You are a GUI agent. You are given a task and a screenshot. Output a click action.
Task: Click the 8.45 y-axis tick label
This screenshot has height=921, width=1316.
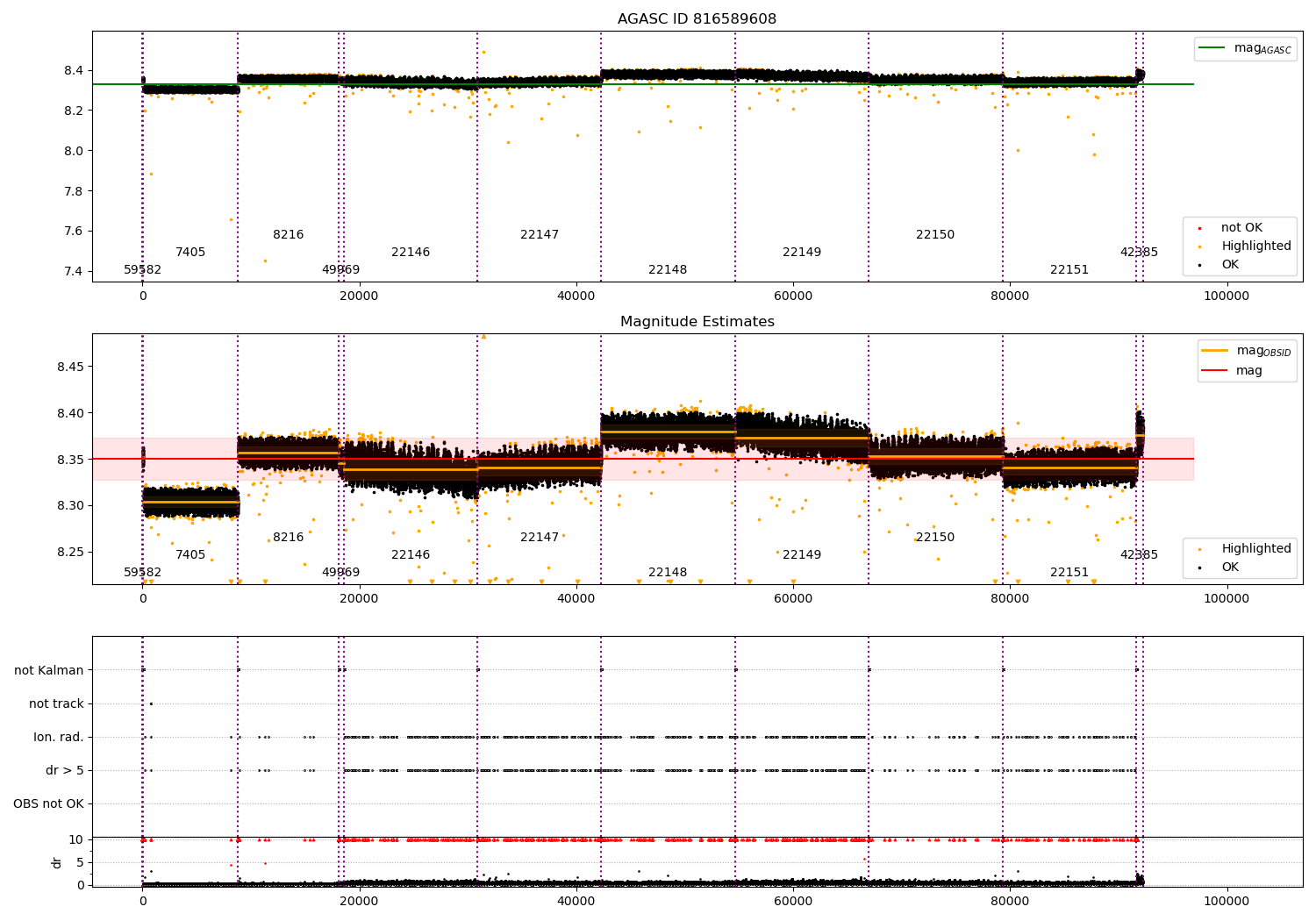tap(69, 367)
